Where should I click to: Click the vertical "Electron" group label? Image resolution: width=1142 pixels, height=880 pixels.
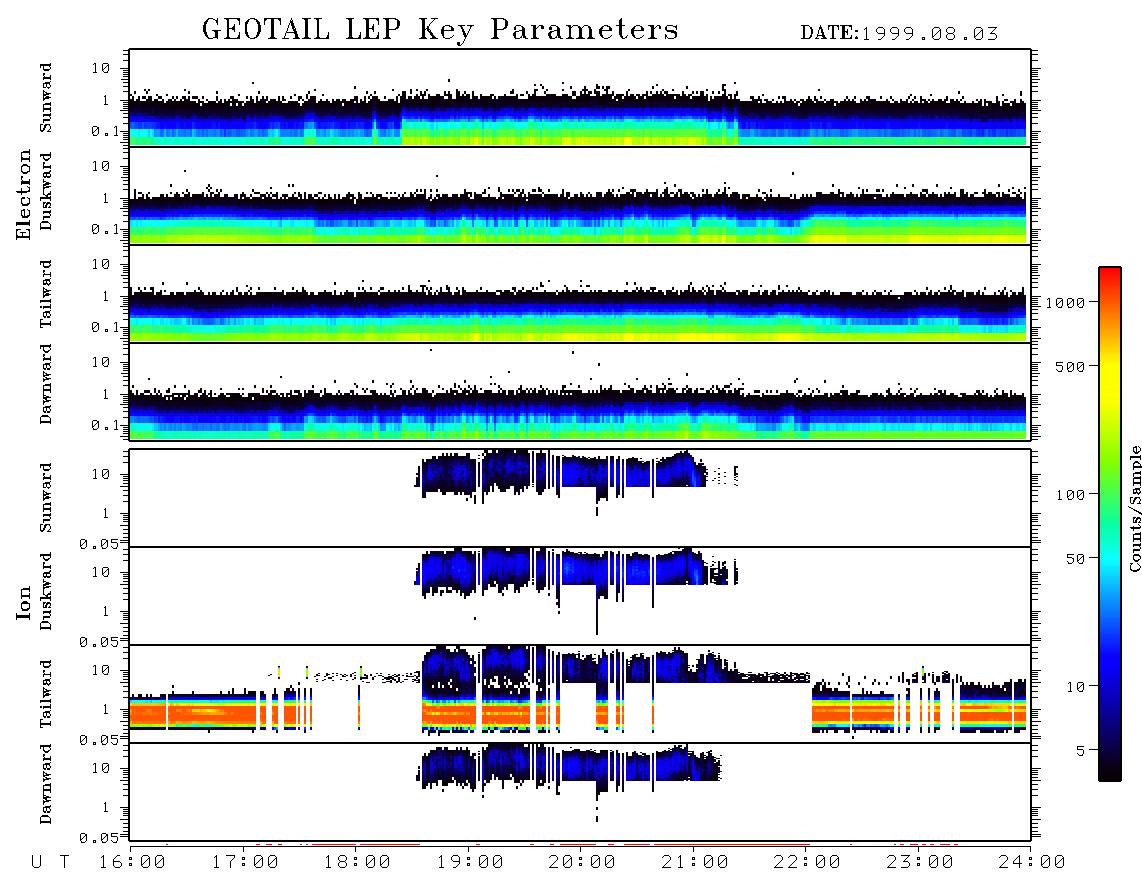(x=24, y=194)
